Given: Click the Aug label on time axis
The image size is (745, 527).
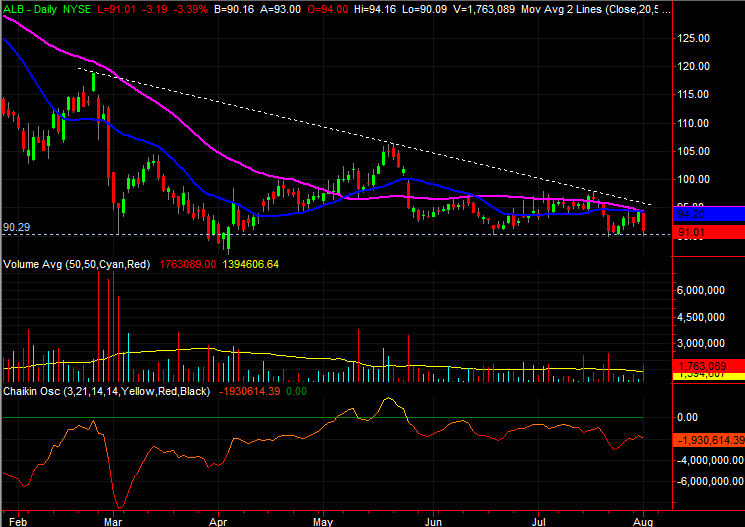Looking at the screenshot, I should tap(646, 520).
